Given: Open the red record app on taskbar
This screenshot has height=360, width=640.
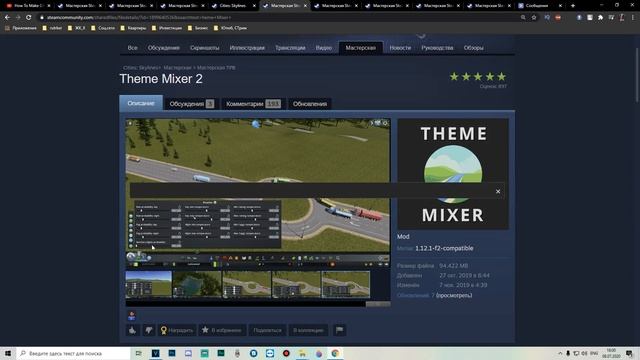Looking at the screenshot, I should 286,353.
